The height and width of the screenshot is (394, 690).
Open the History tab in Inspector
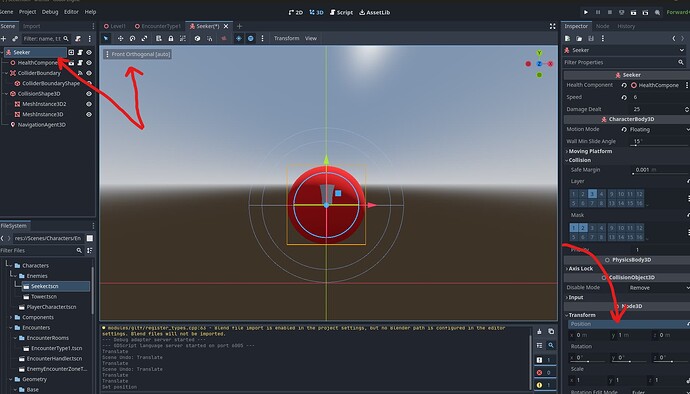click(626, 26)
